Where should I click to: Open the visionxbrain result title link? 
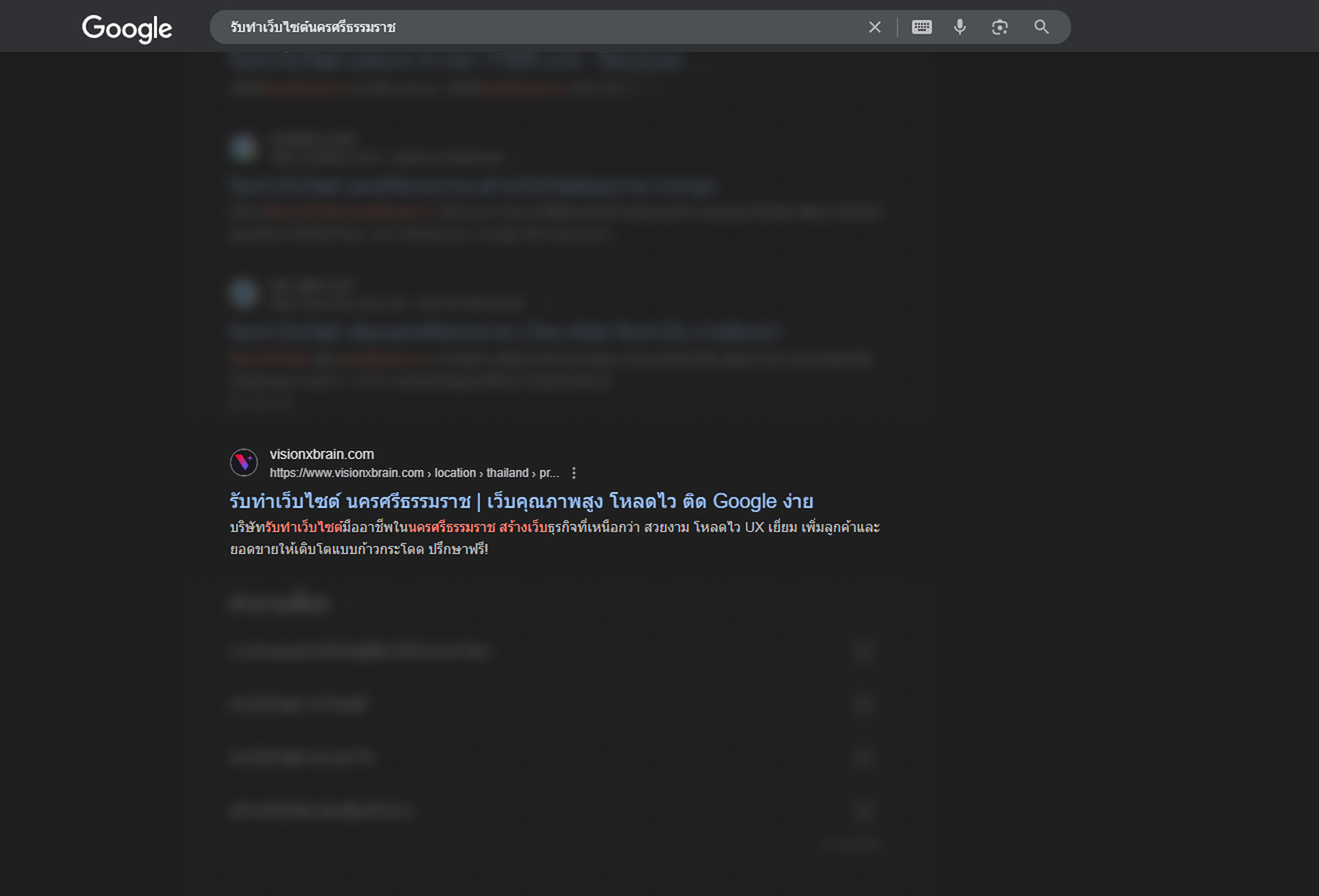(x=521, y=501)
